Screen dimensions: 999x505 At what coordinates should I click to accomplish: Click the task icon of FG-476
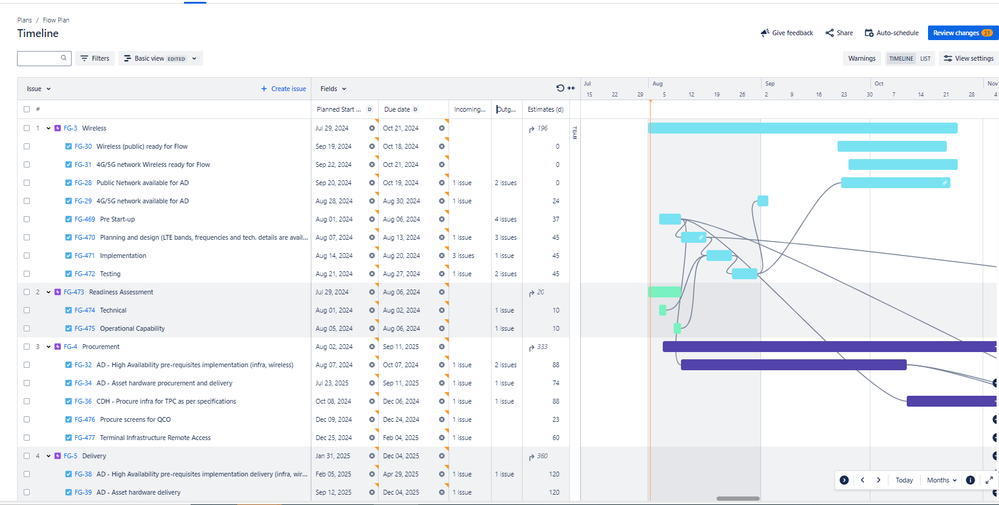[x=69, y=420]
